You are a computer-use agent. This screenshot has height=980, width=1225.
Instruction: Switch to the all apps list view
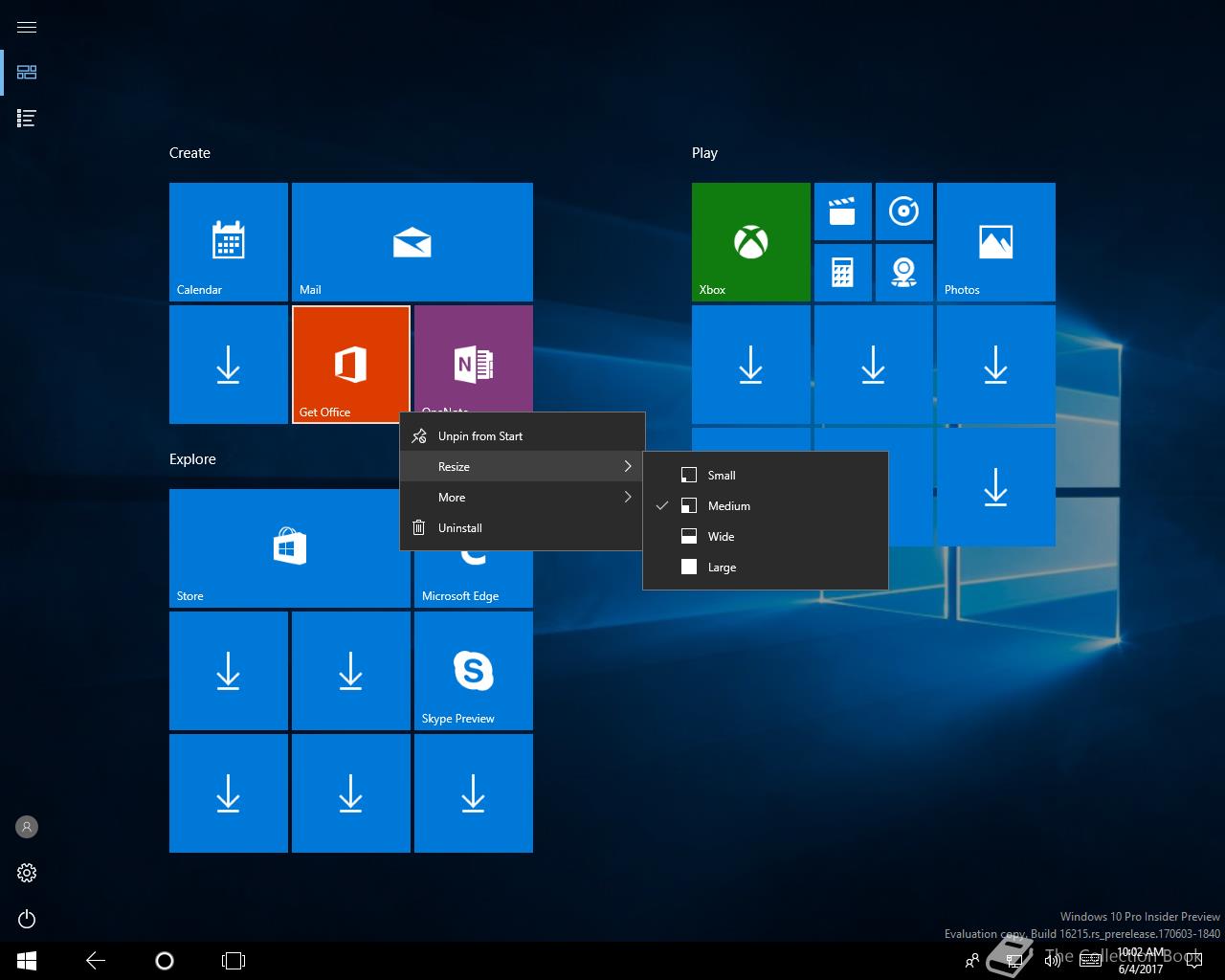pyautogui.click(x=27, y=119)
